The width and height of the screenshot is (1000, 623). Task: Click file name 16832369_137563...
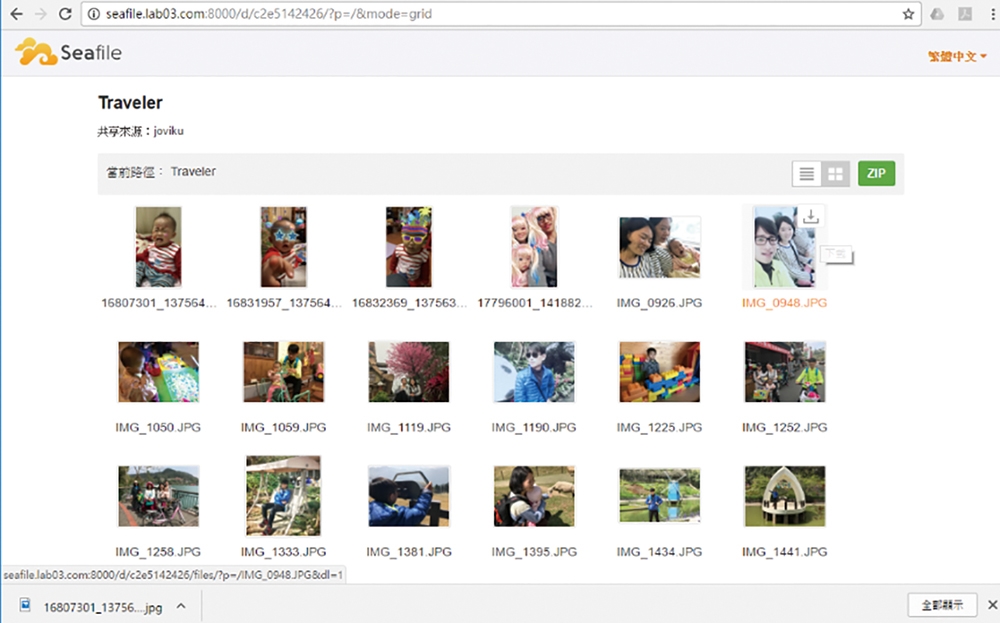point(409,303)
